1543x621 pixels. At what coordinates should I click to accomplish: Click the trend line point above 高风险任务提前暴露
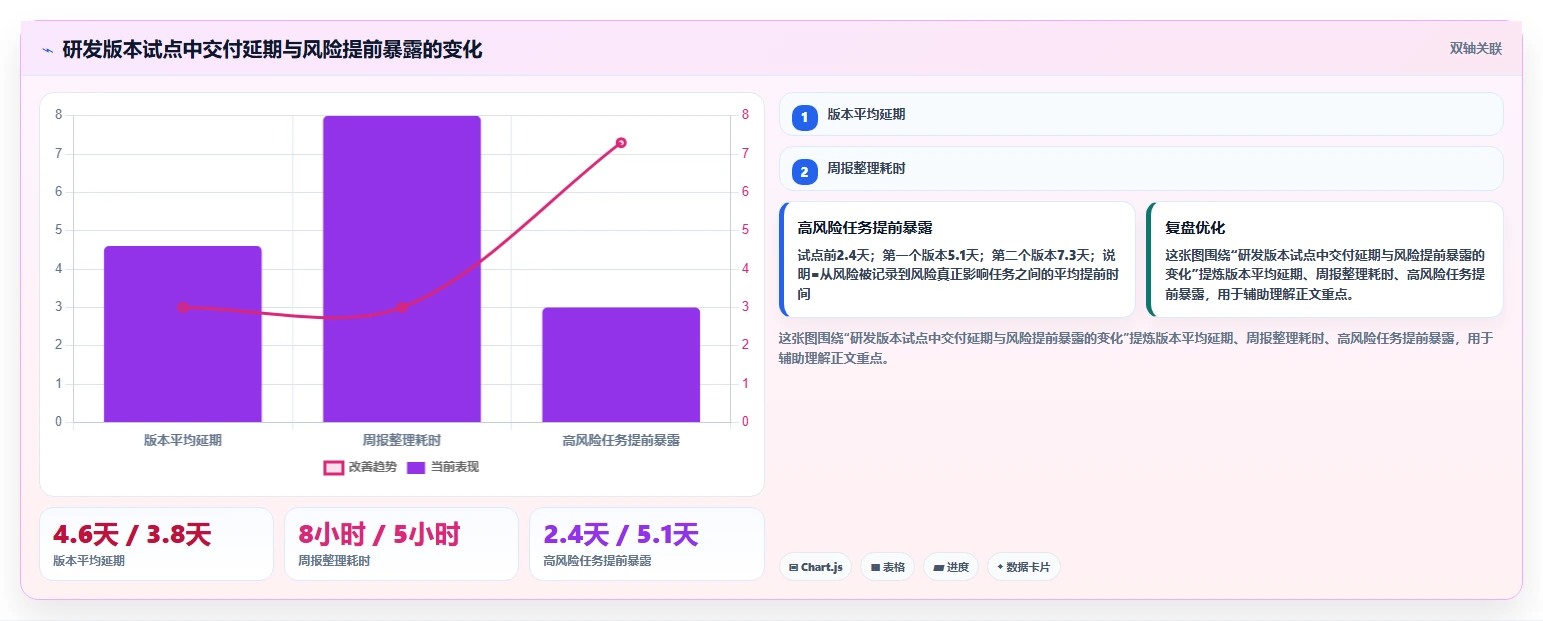pos(621,143)
